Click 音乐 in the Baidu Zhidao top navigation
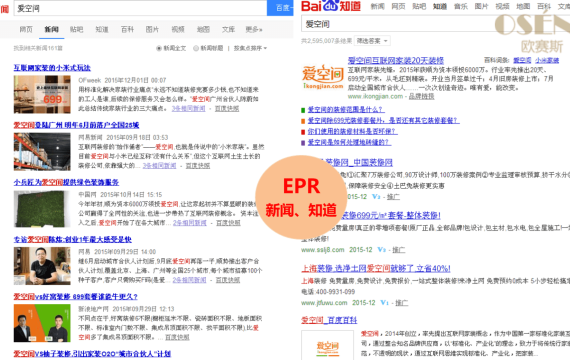Viewport: 570px width, 360px height. (x=461, y=7)
